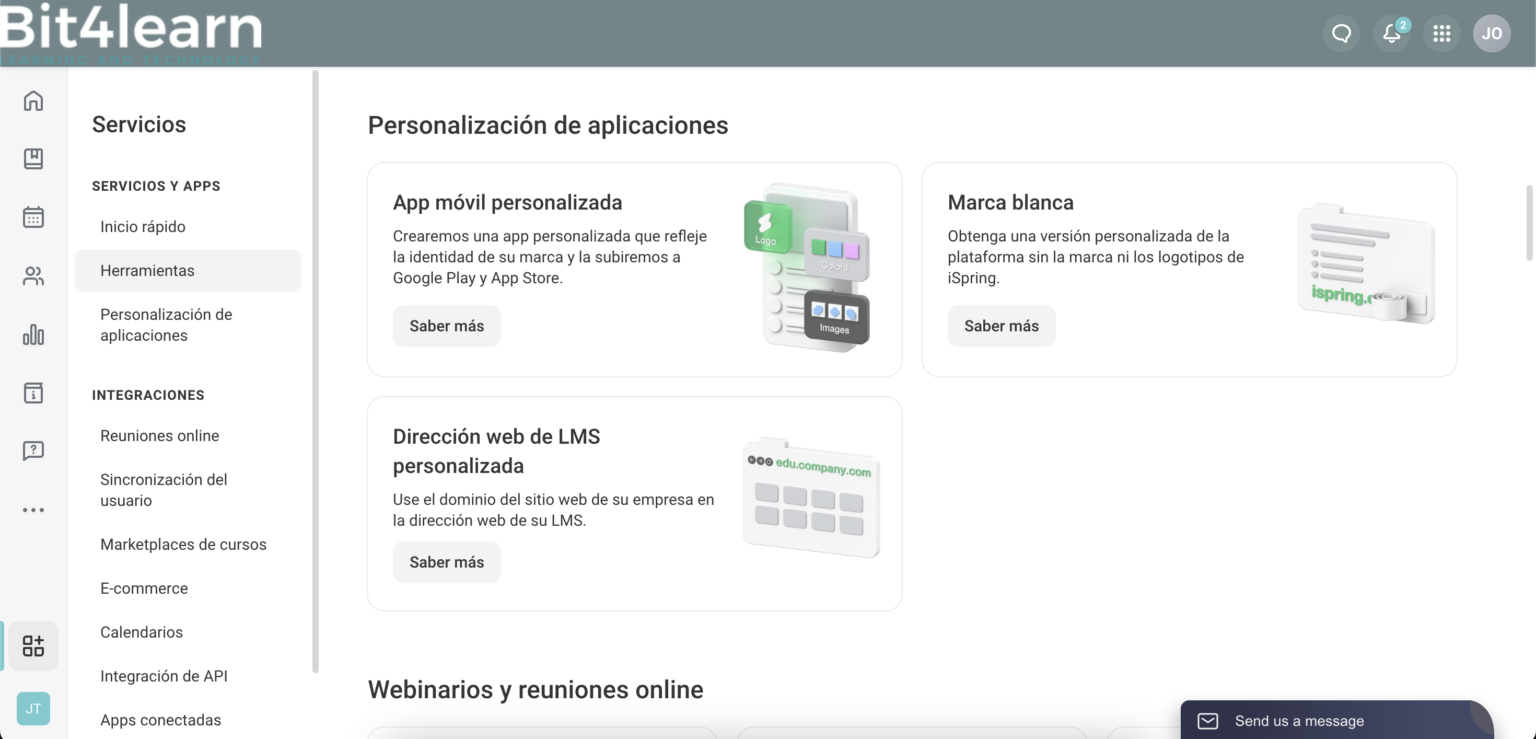Viewport: 1536px width, 739px height.
Task: Click the Webinarios y reuniones online heading
Action: click(536, 690)
